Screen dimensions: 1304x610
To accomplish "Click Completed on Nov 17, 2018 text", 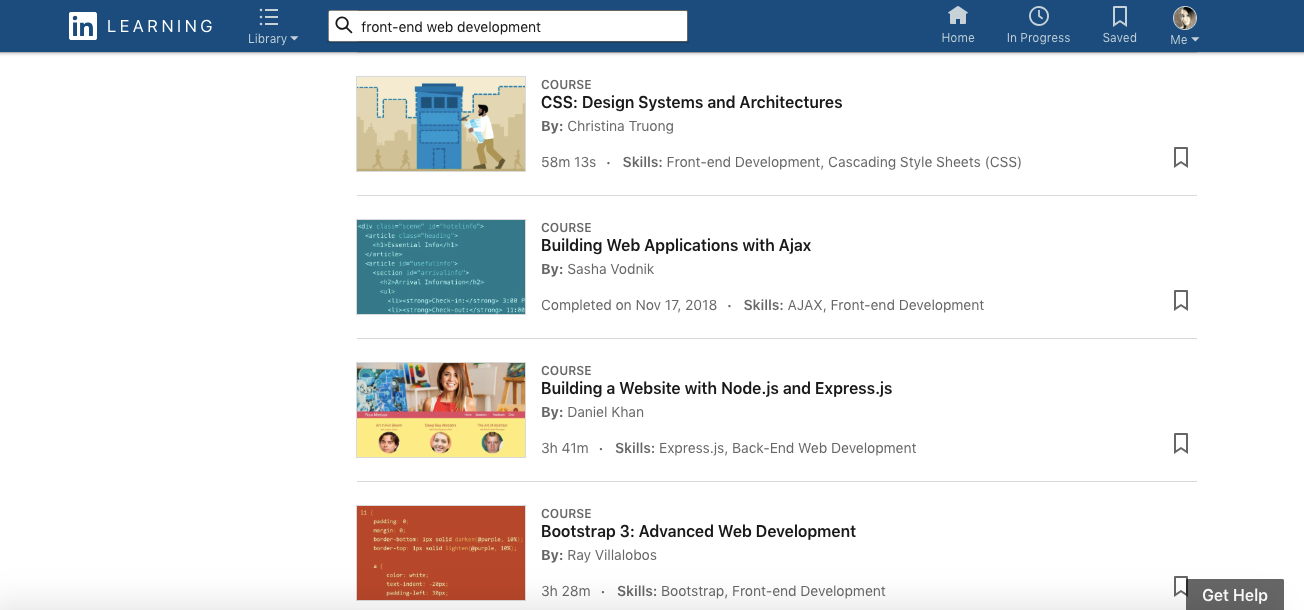I will pos(629,305).
